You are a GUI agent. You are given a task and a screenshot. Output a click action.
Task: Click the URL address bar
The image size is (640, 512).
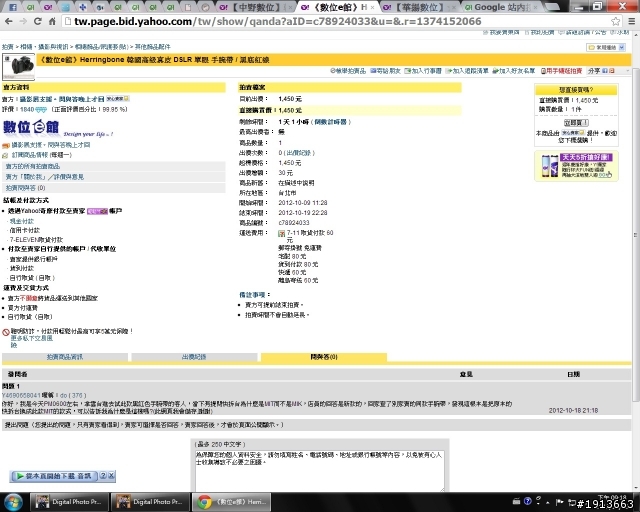(336, 21)
